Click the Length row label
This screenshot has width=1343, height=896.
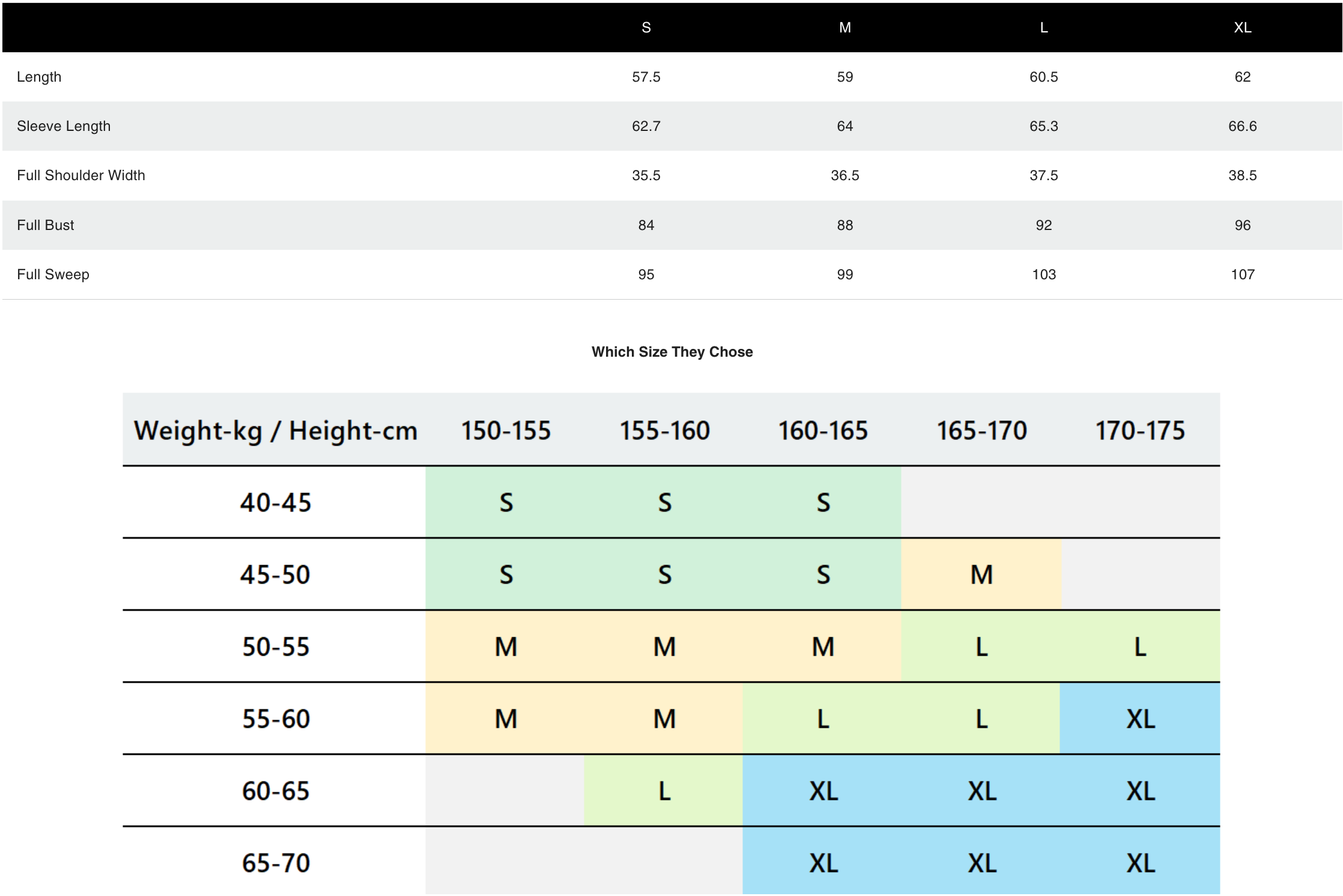pyautogui.click(x=39, y=77)
